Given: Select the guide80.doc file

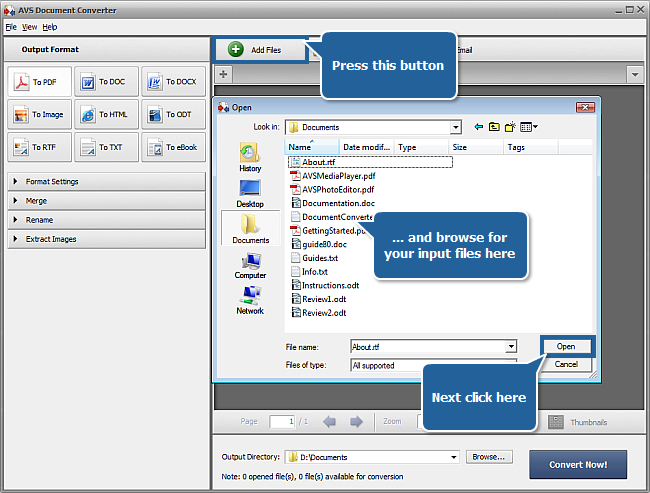Looking at the screenshot, I should tap(319, 244).
